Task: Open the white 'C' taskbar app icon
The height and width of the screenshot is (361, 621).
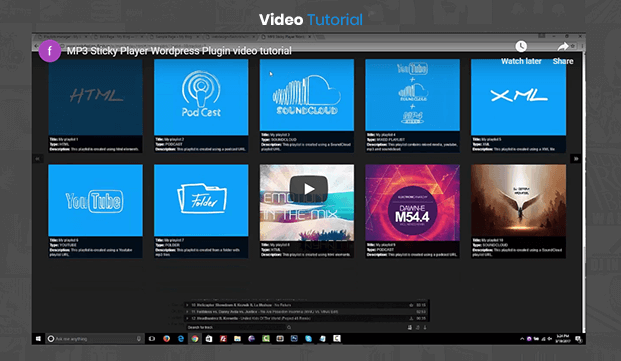Action: coord(337,339)
